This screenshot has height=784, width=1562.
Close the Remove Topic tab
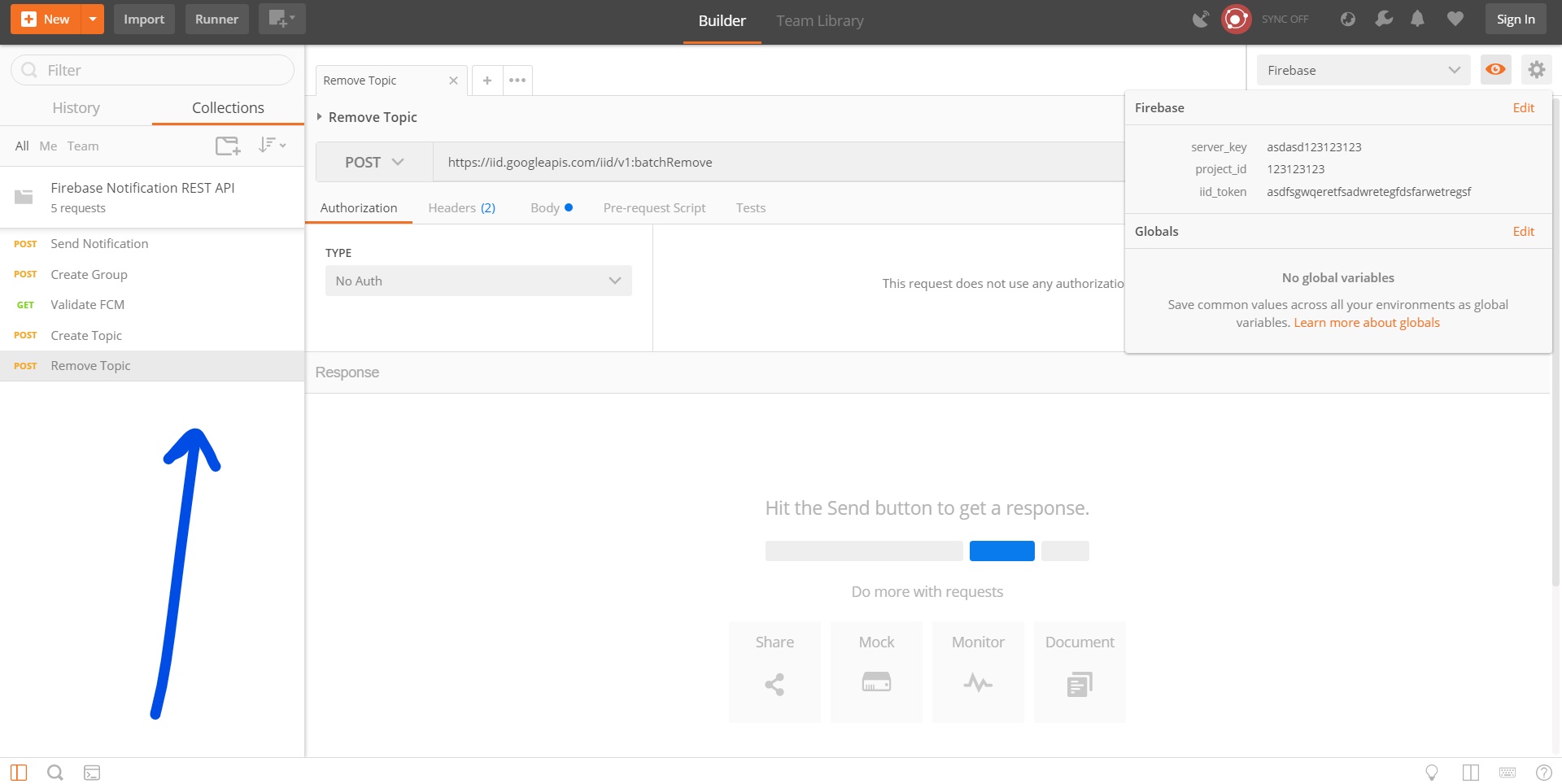pos(453,81)
